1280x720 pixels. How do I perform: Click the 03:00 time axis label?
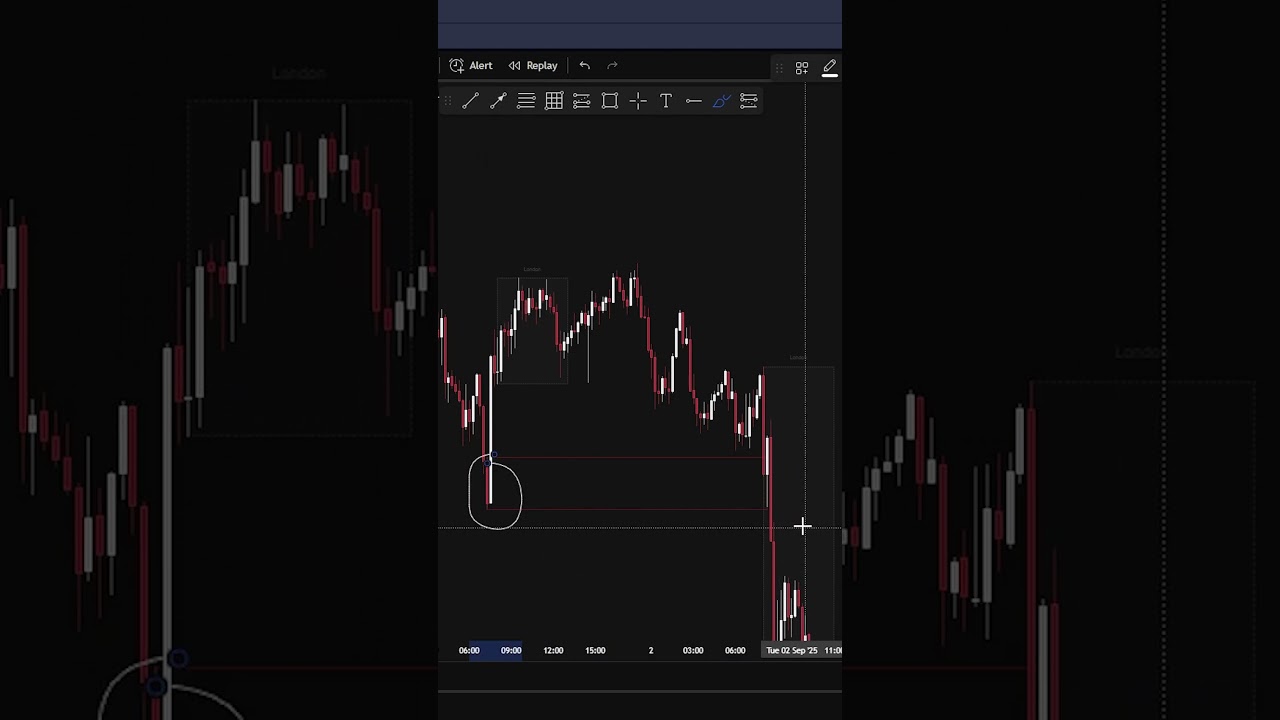tap(692, 650)
